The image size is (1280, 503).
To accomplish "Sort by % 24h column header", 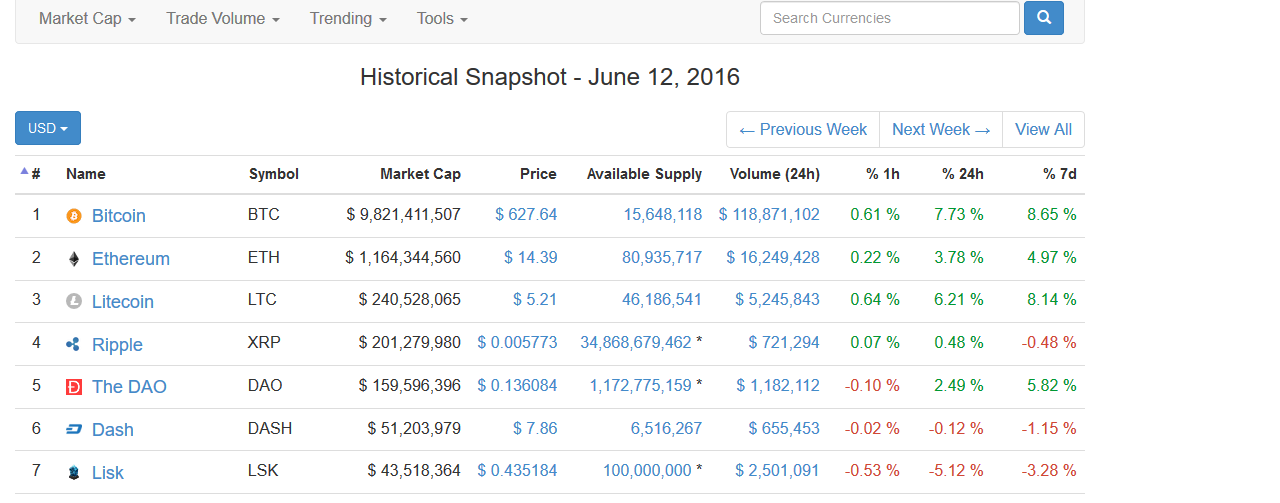I will tap(963, 174).
